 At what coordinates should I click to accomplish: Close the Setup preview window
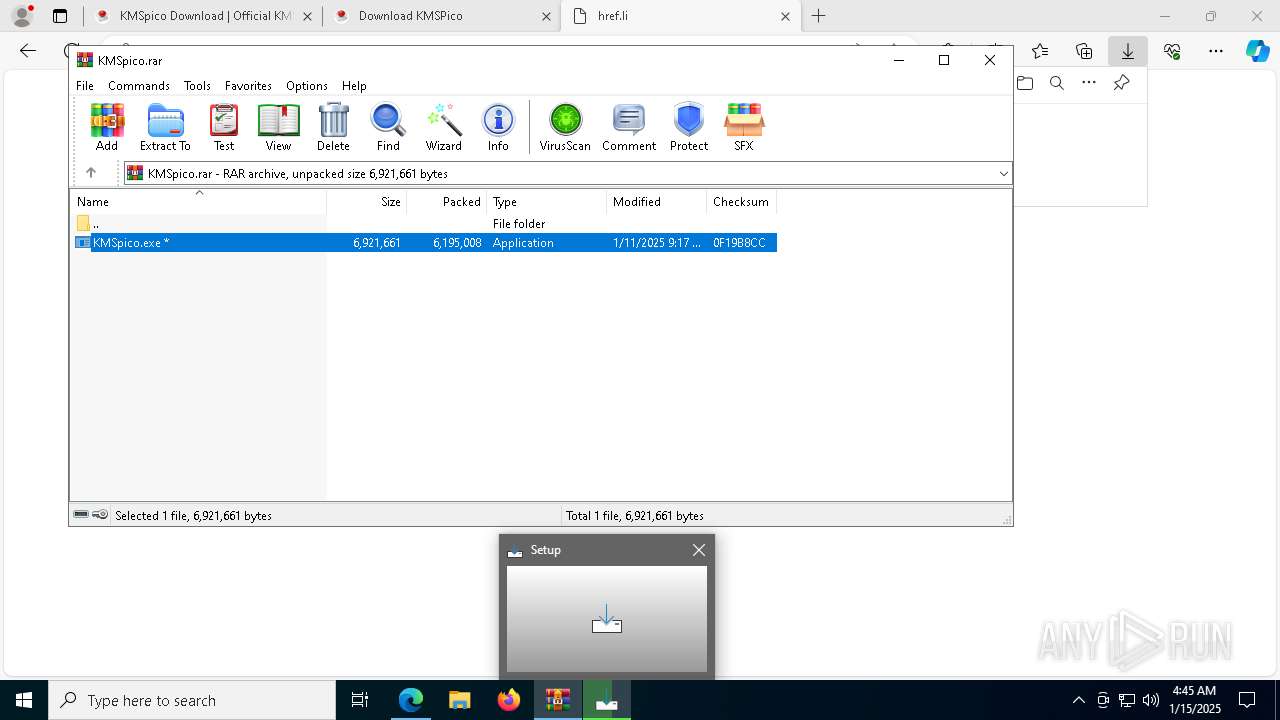tap(699, 550)
